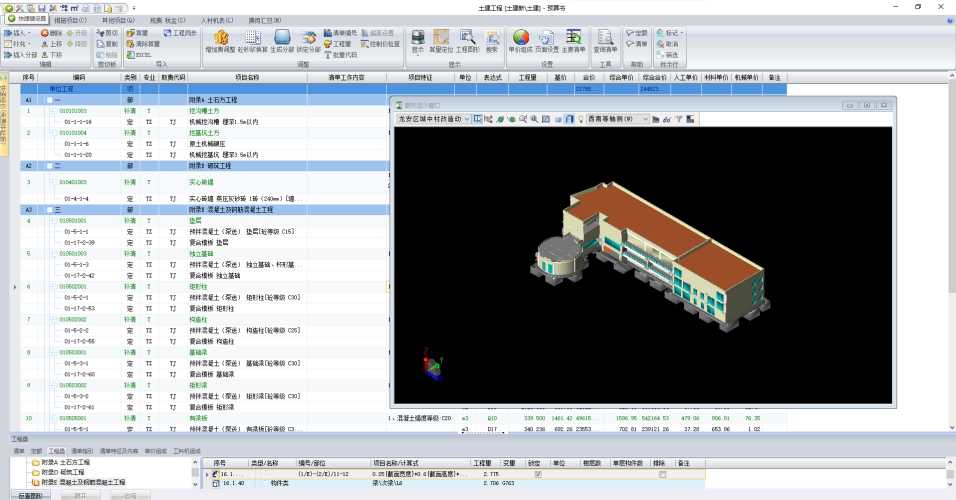Click 算量 button in import group

click(x=137, y=33)
